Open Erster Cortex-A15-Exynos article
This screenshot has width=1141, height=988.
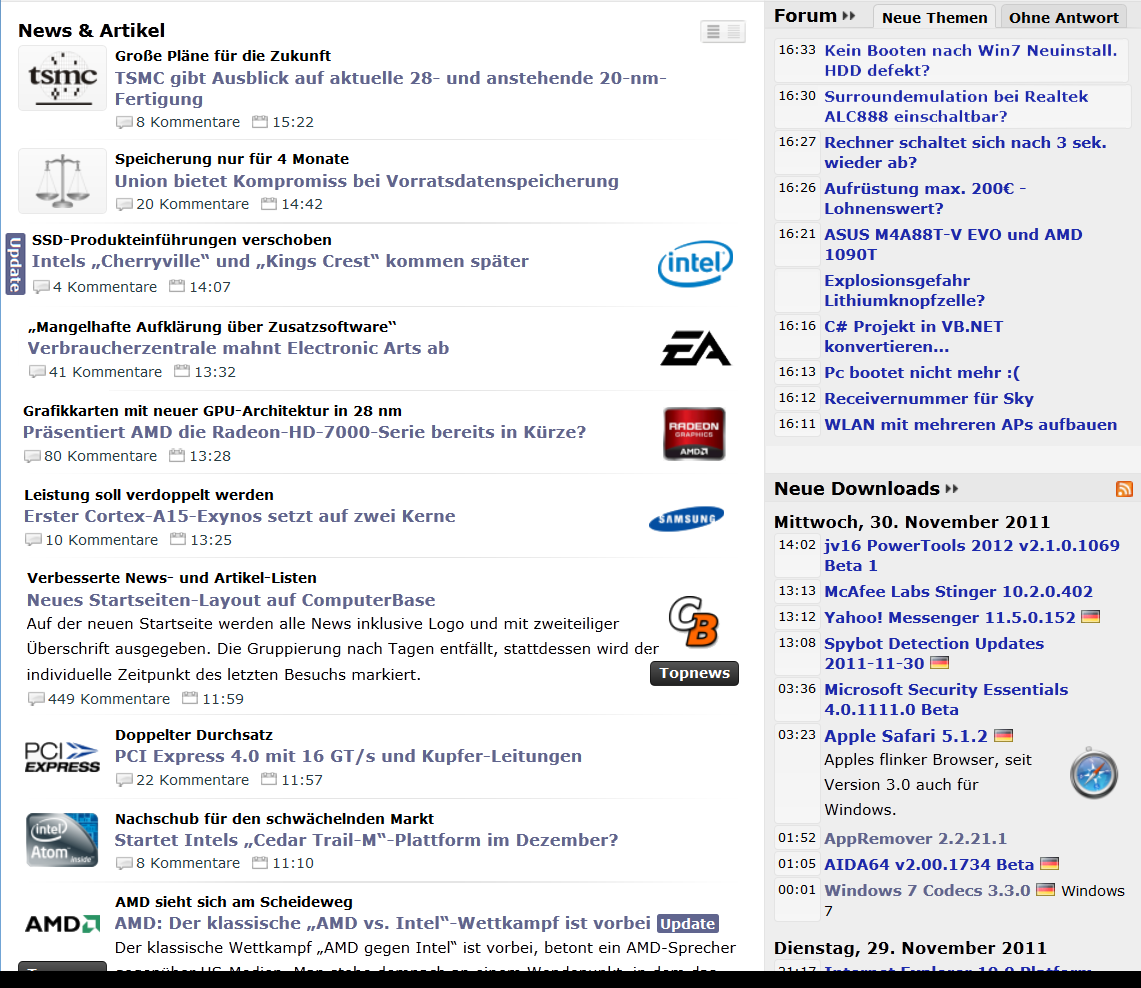[239, 516]
